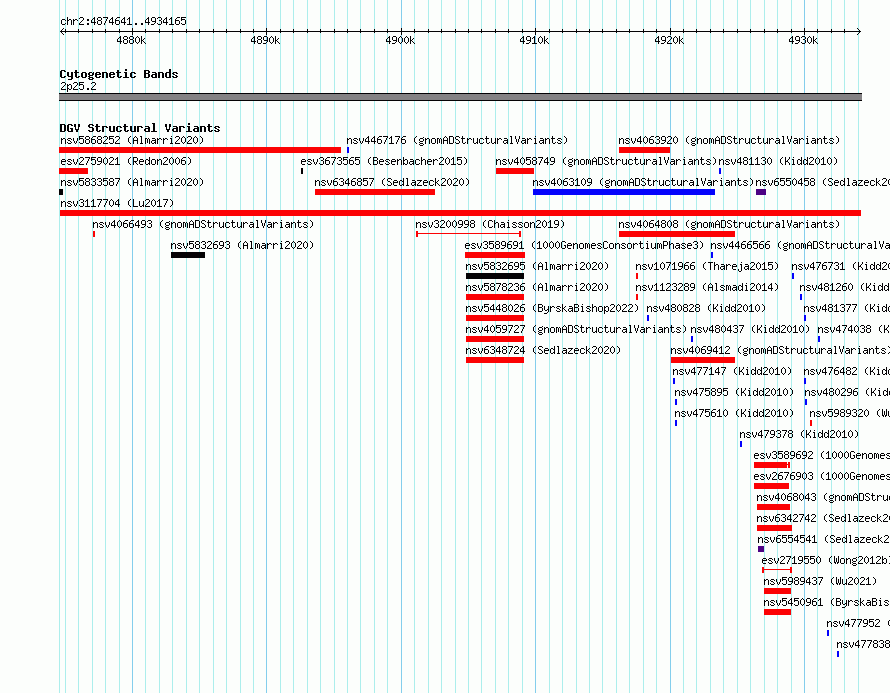
Task: Open nsv5878236 (Almarri2020) label
Action: (x=537, y=287)
